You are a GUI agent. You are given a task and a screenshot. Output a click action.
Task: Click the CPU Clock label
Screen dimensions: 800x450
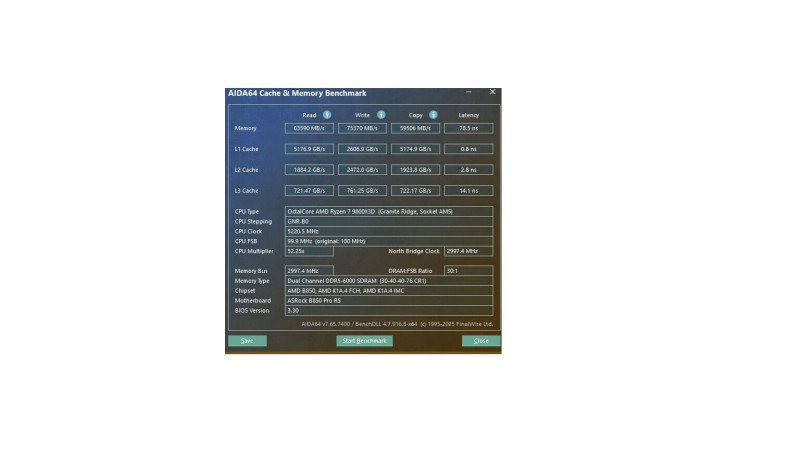pyautogui.click(x=248, y=231)
